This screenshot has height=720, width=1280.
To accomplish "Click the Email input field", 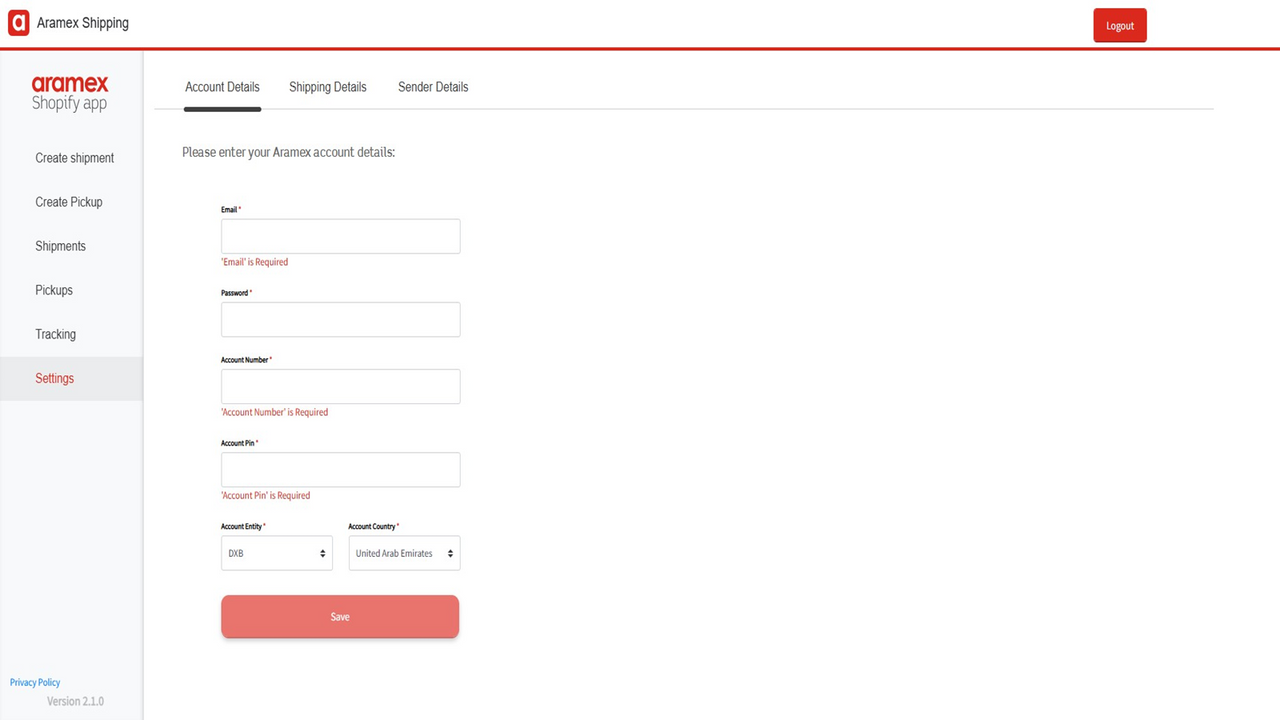I will pos(339,236).
